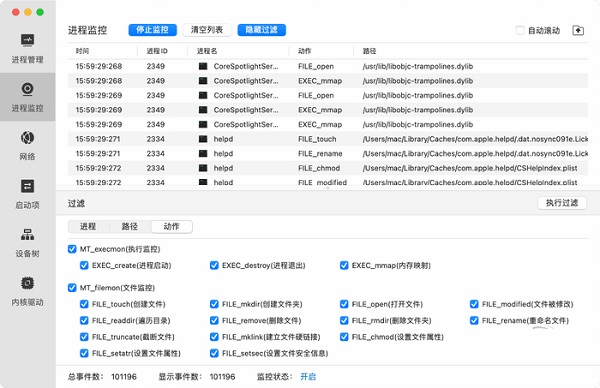Switch to the 进程 filter tab
Viewport: 600px width, 388px height.
click(88, 227)
